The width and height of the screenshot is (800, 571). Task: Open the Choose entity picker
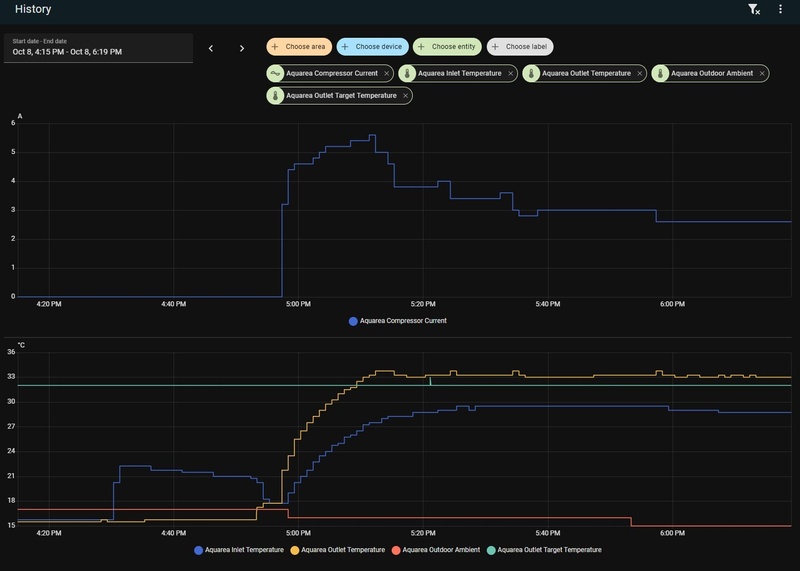pos(447,46)
